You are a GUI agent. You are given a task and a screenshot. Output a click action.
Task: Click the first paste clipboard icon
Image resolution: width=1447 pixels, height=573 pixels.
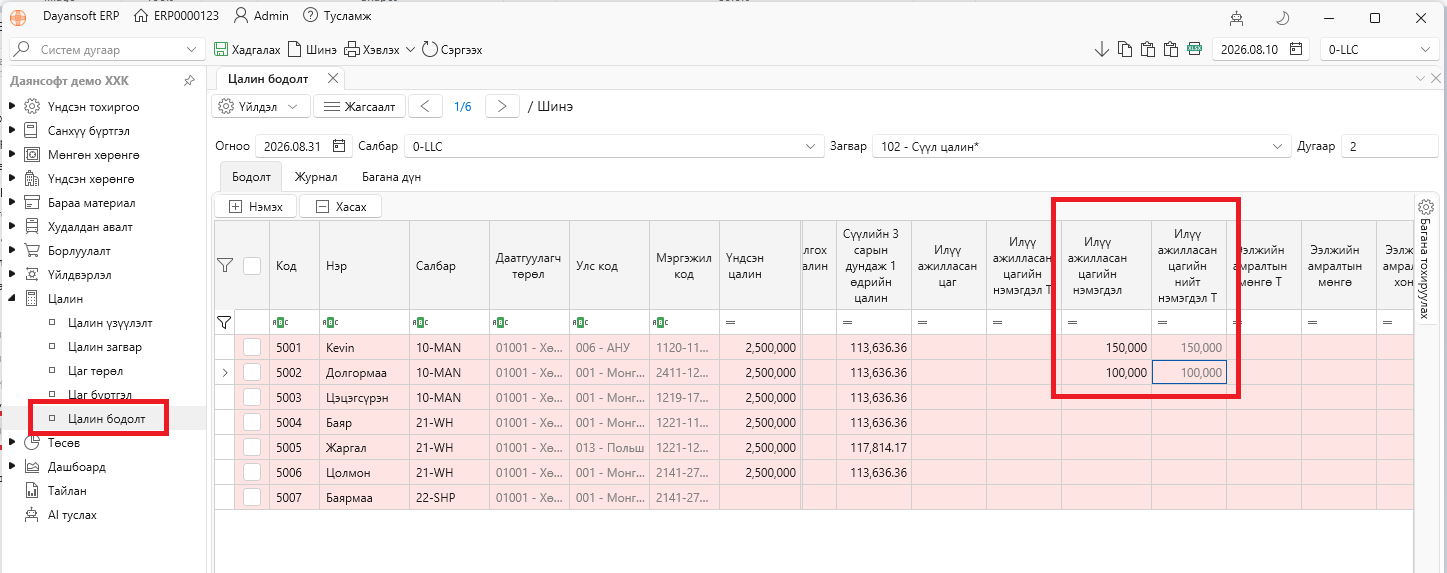point(1148,49)
